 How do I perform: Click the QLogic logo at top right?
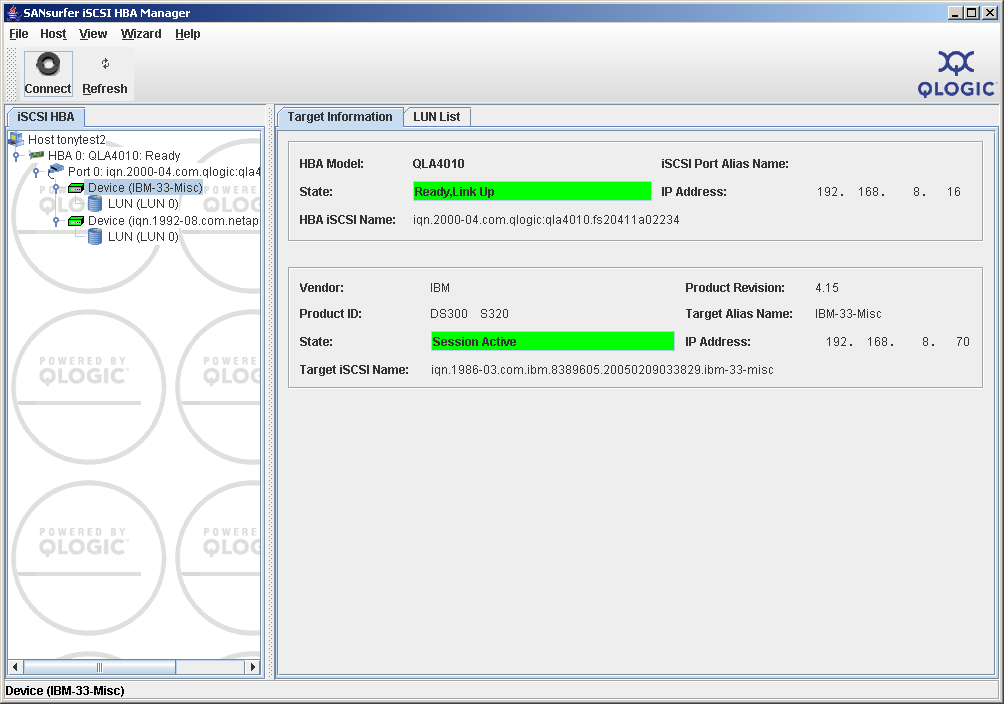pos(956,74)
